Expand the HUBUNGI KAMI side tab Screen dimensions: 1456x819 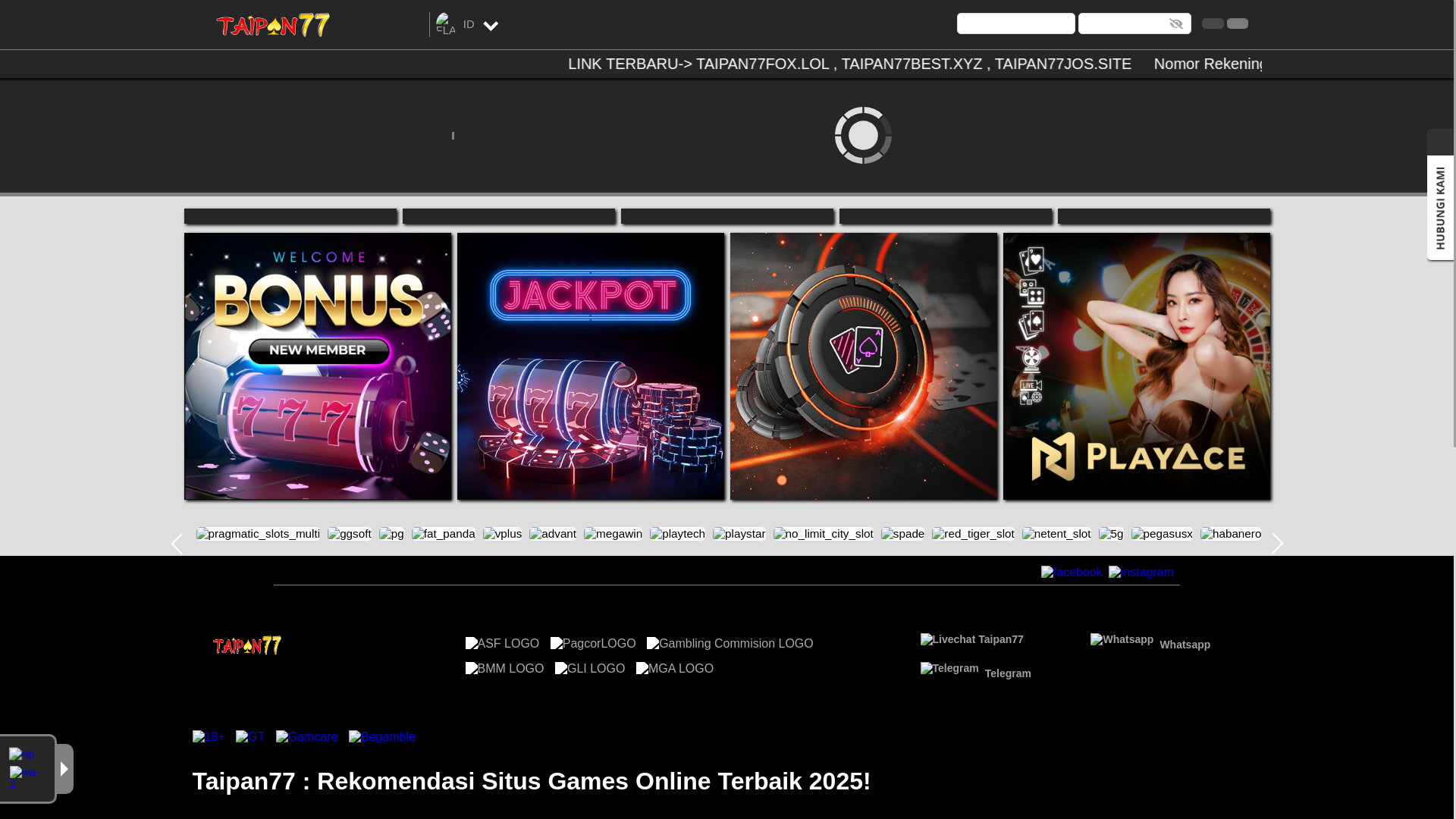pos(1440,208)
